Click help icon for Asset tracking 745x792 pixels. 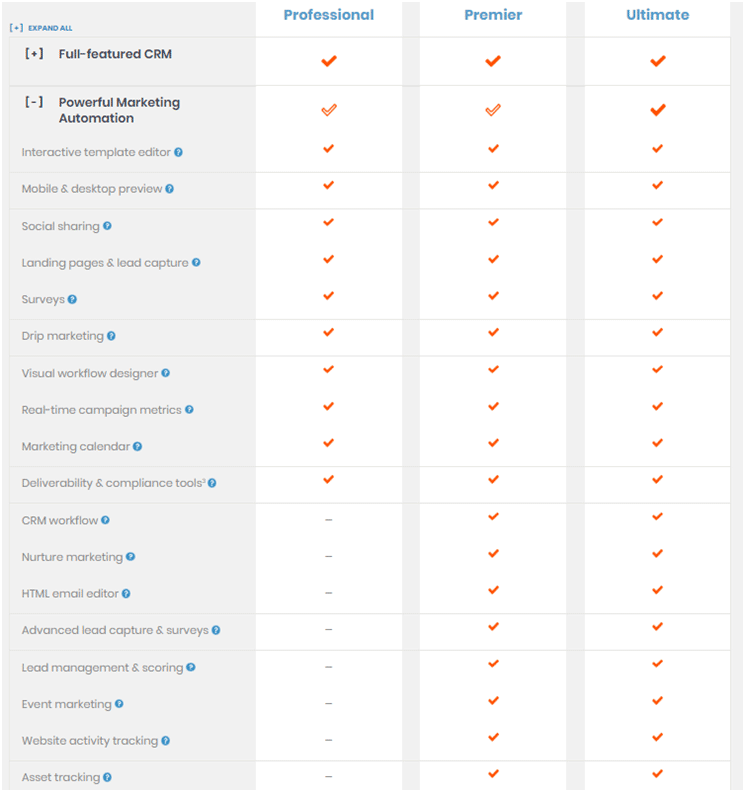coord(107,777)
